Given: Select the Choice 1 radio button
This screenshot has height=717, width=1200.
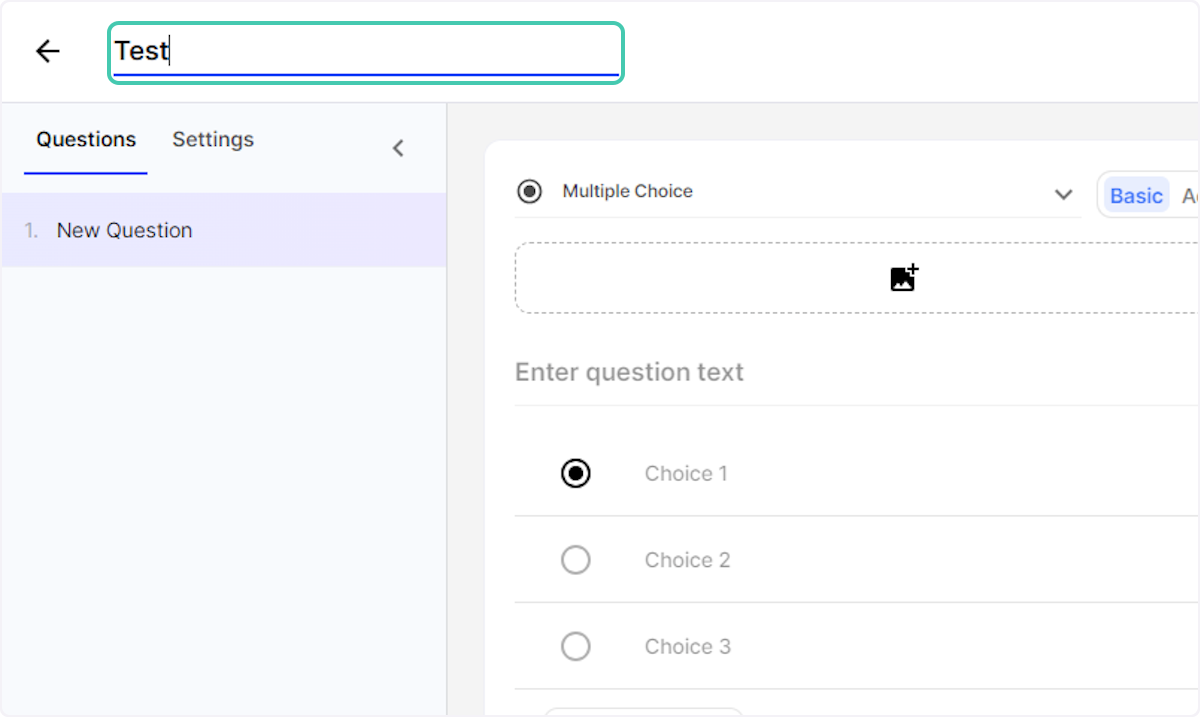Looking at the screenshot, I should [x=576, y=473].
